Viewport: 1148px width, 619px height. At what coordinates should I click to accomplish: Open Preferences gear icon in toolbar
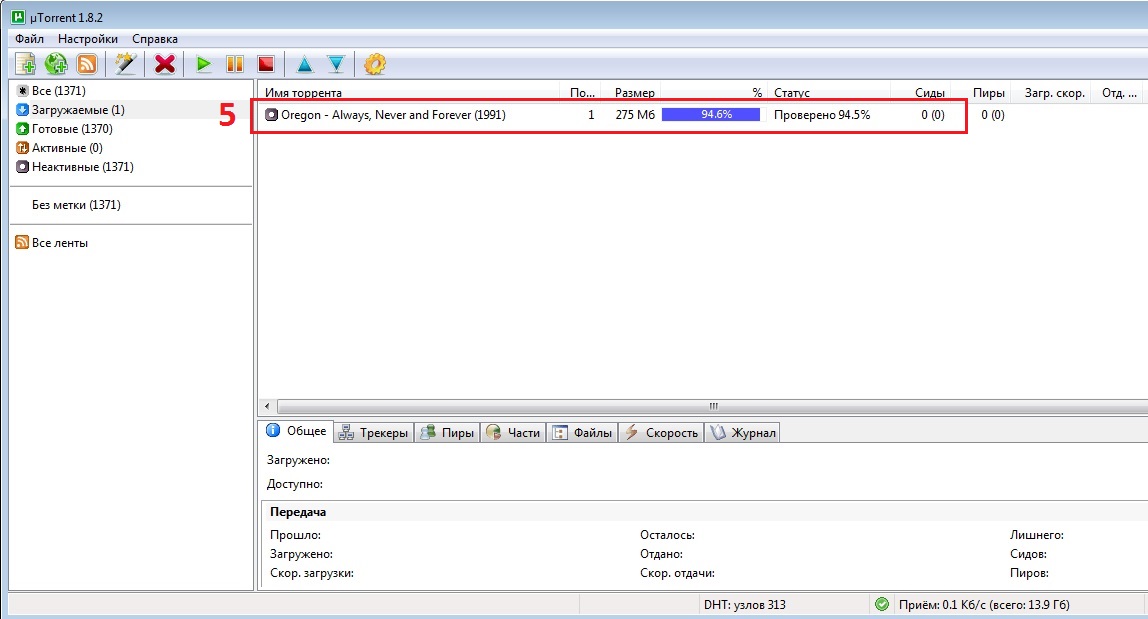pos(375,64)
